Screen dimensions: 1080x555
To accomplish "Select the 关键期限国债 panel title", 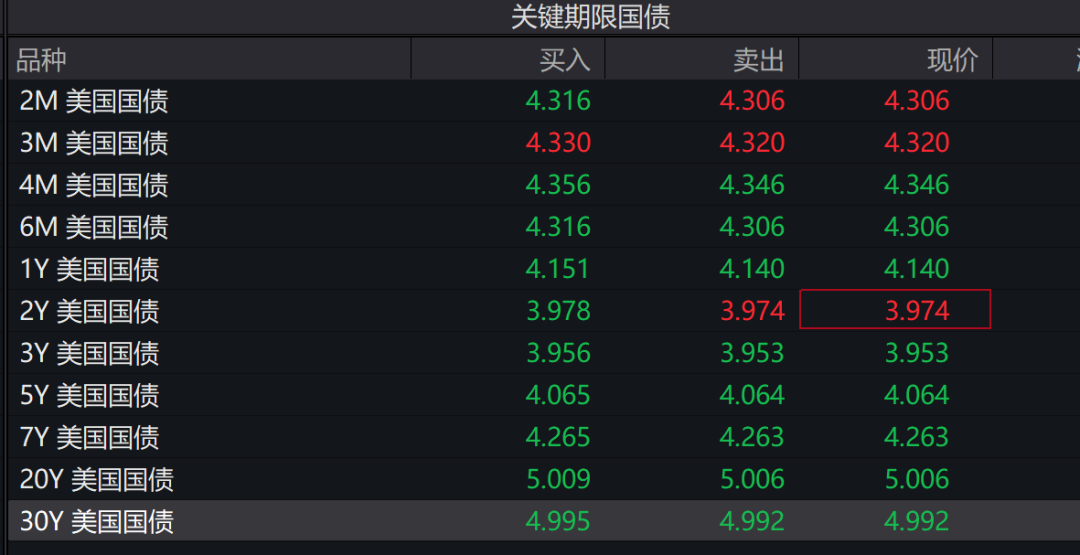I will [590, 17].
